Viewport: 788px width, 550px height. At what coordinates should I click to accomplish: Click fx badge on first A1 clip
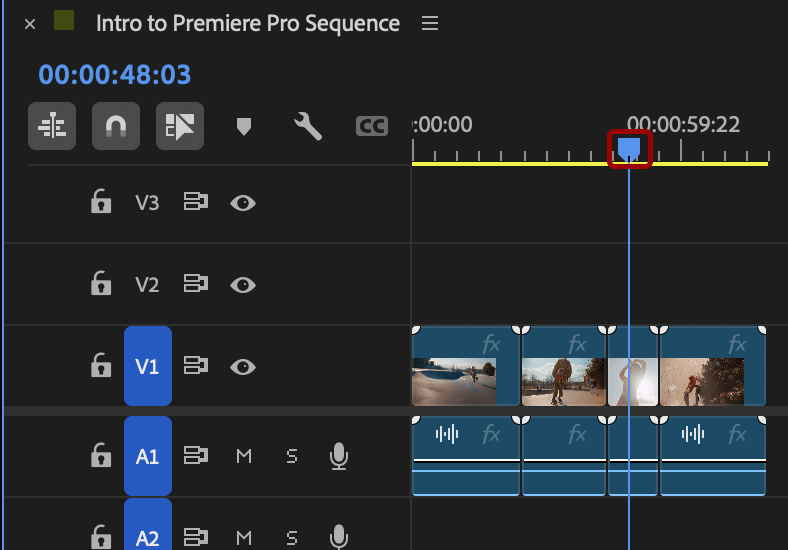491,434
